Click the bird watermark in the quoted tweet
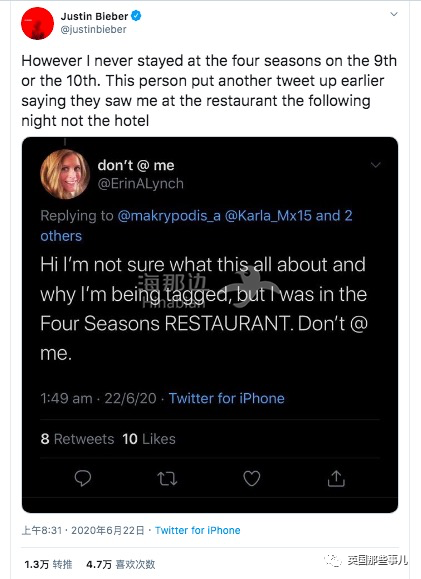Image resolution: width=421 pixels, height=579 pixels. [248, 287]
